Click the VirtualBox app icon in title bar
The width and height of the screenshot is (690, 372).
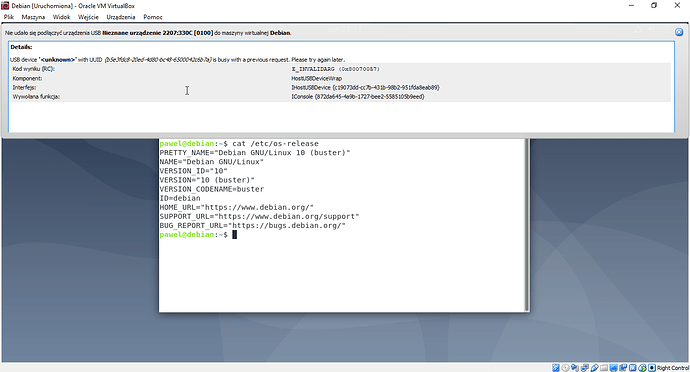(5, 6)
